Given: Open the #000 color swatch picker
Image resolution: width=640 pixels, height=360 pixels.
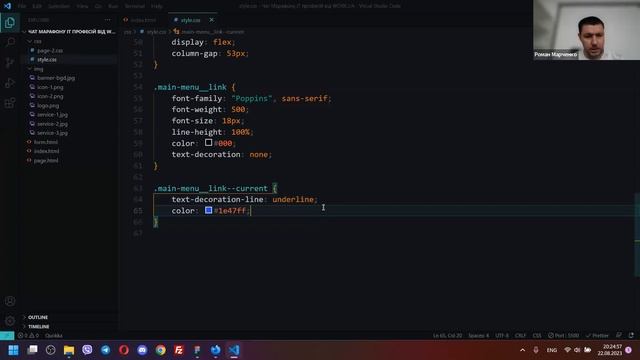Looking at the screenshot, I should click(x=208, y=142).
